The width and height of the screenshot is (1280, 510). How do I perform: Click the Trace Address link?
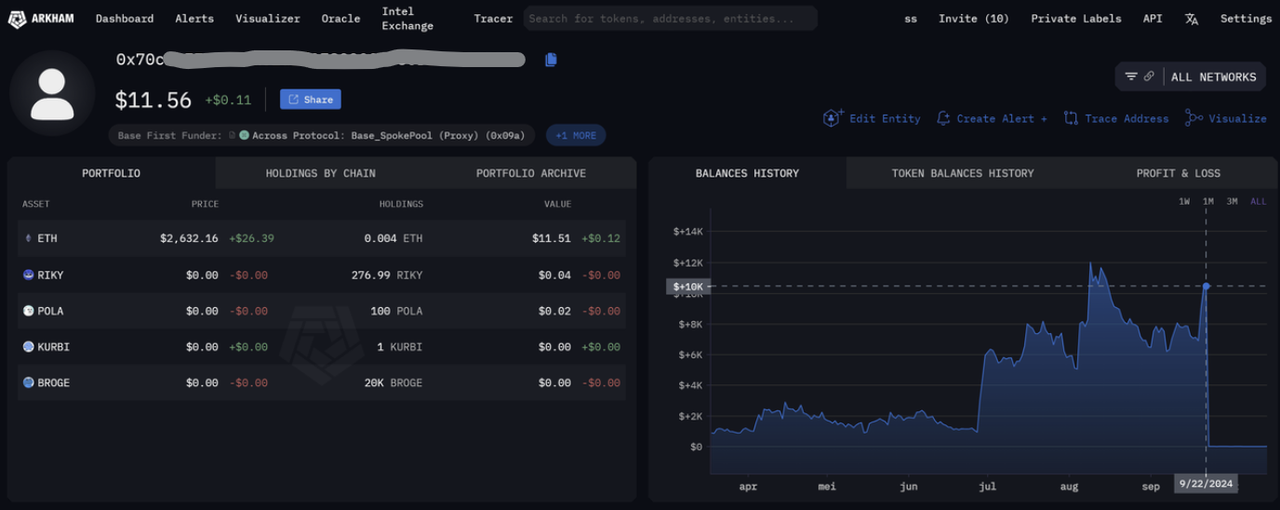1127,118
